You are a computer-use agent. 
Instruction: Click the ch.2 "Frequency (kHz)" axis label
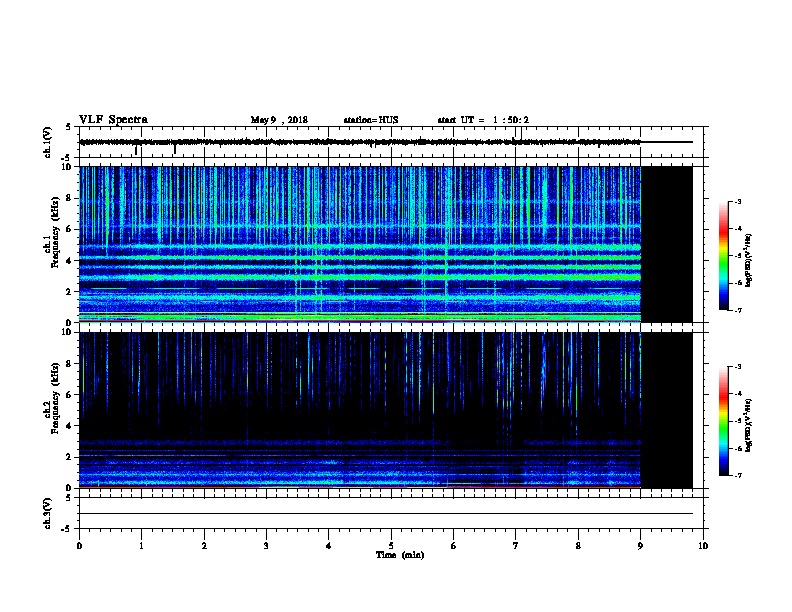[x=55, y=398]
